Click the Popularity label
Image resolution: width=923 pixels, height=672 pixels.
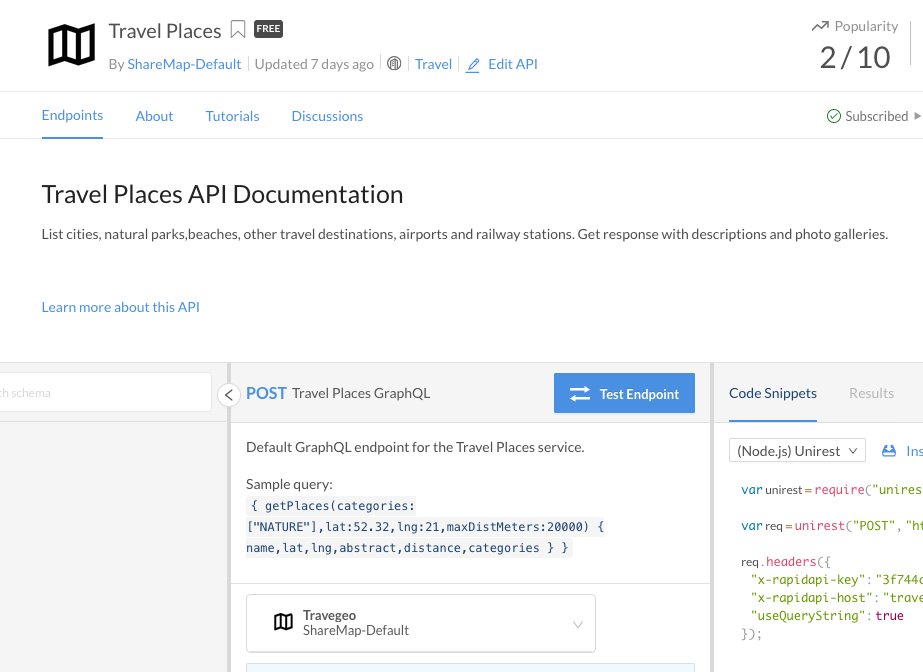pos(866,26)
